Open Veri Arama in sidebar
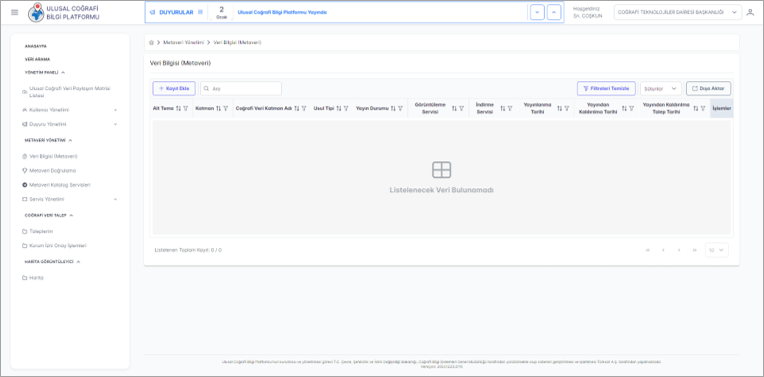The height and width of the screenshot is (377, 764). pos(37,59)
